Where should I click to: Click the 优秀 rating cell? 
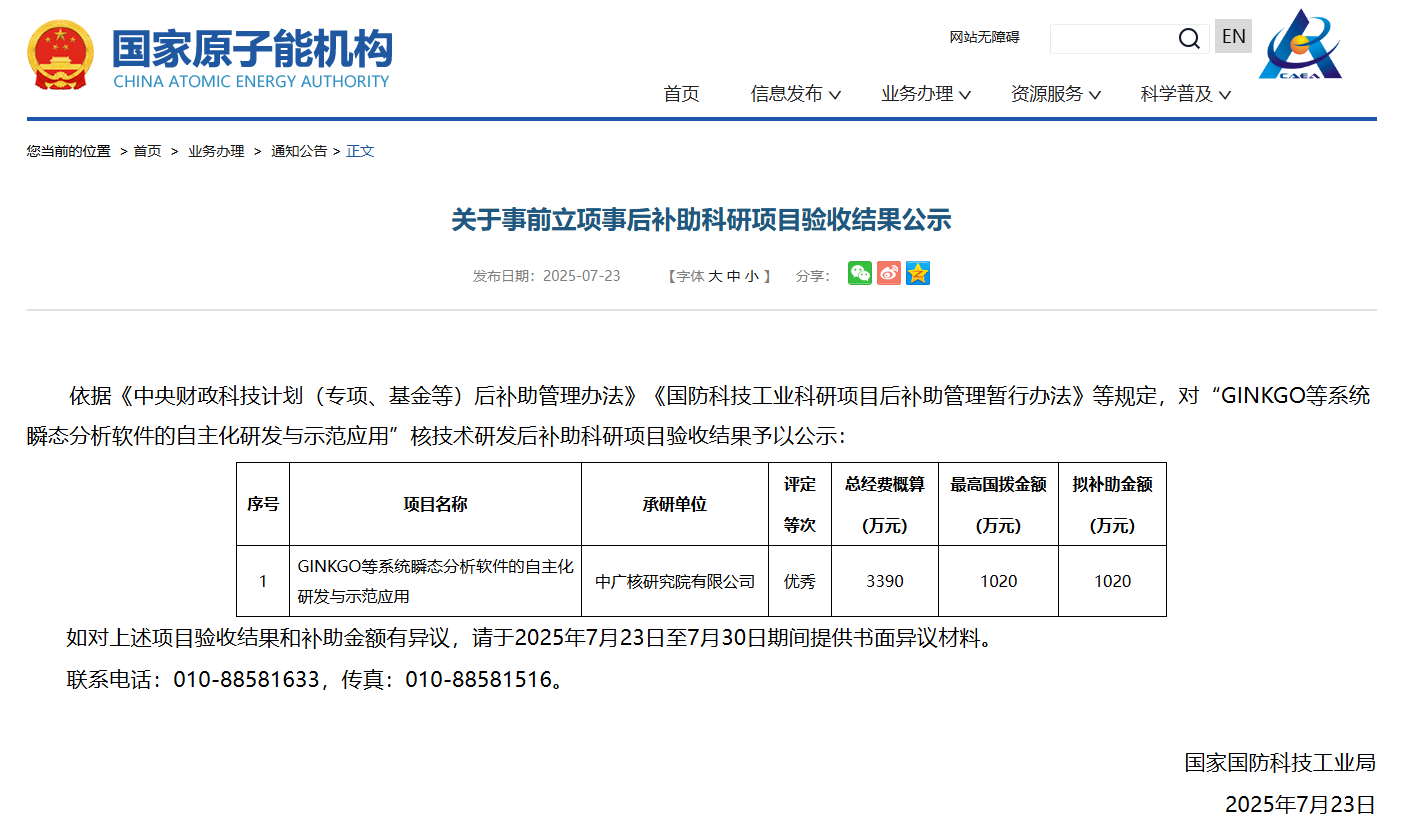(x=799, y=581)
